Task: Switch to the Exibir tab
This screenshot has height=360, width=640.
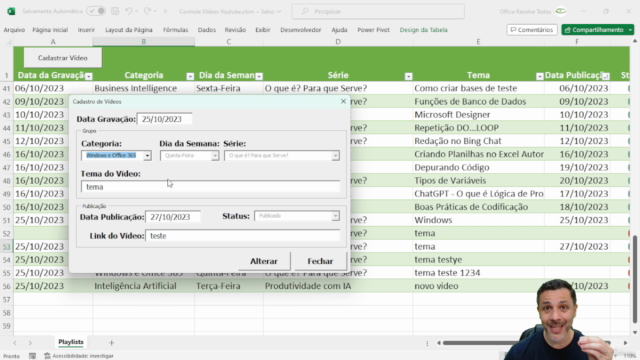Action: 263,30
